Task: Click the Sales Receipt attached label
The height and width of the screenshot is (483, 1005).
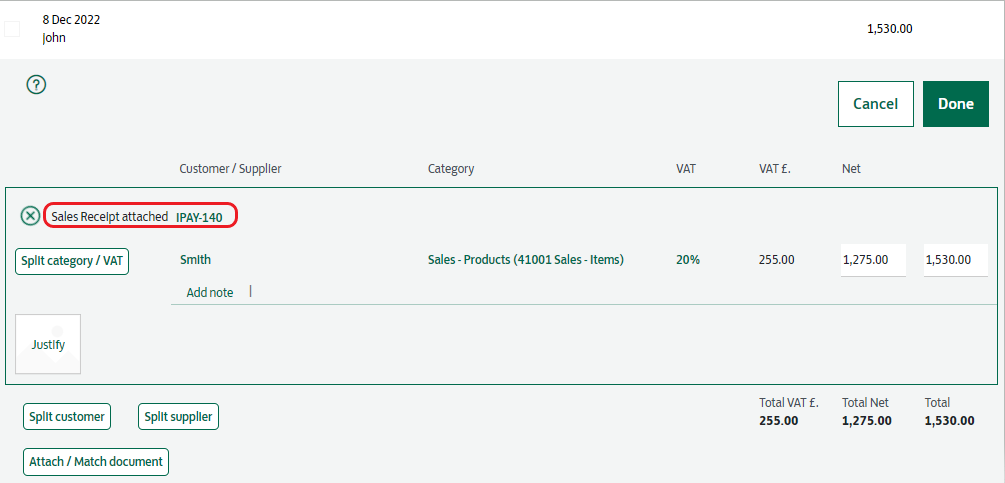Action: pos(110,217)
